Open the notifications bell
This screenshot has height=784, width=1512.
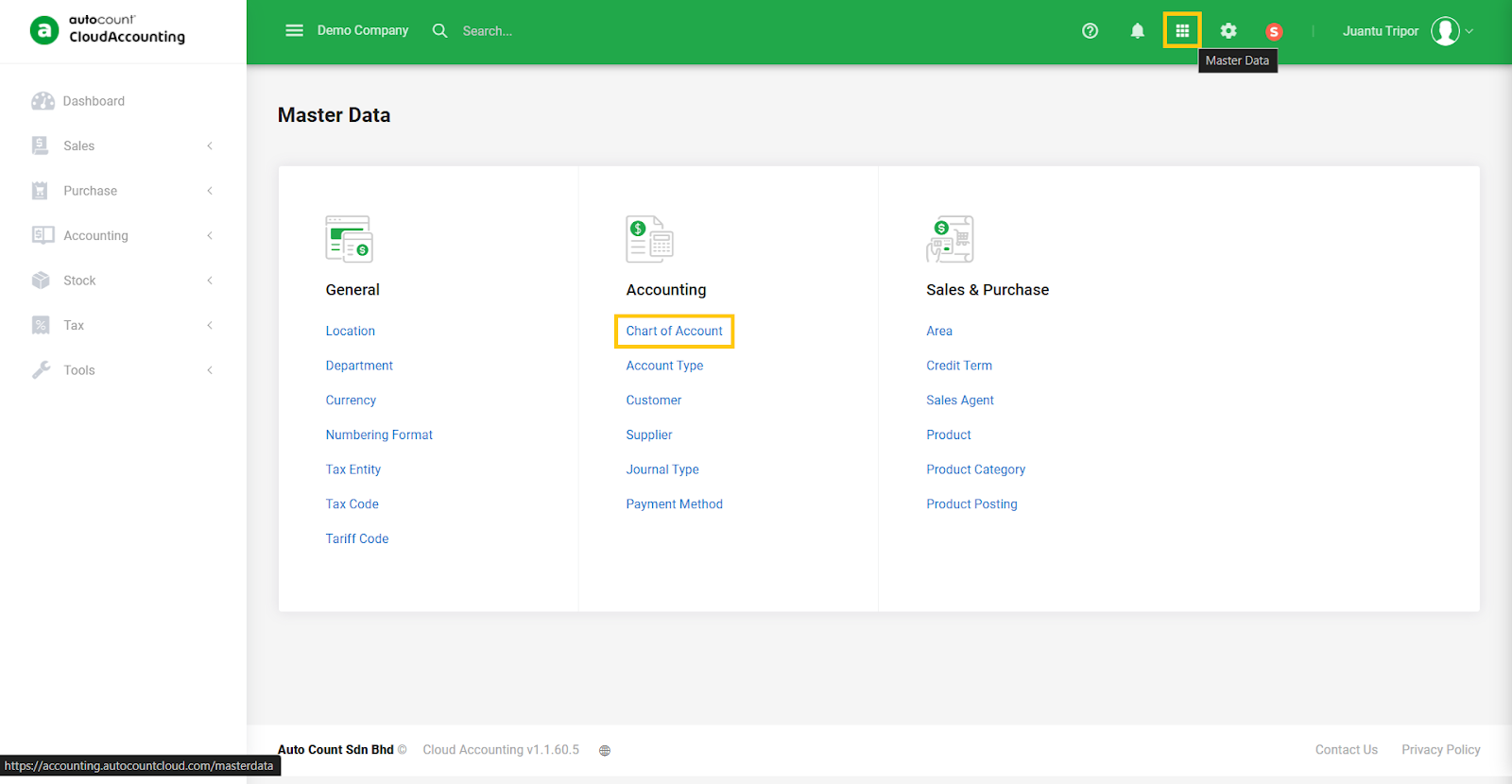click(x=1137, y=30)
